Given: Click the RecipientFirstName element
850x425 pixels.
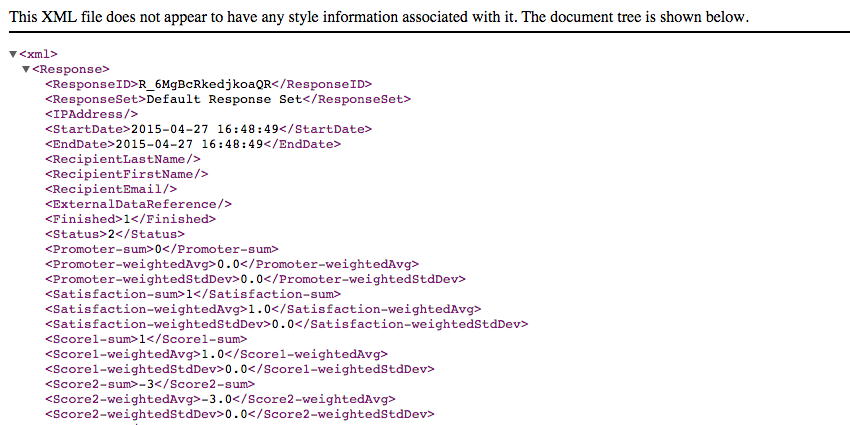Looking at the screenshot, I should (x=126, y=174).
